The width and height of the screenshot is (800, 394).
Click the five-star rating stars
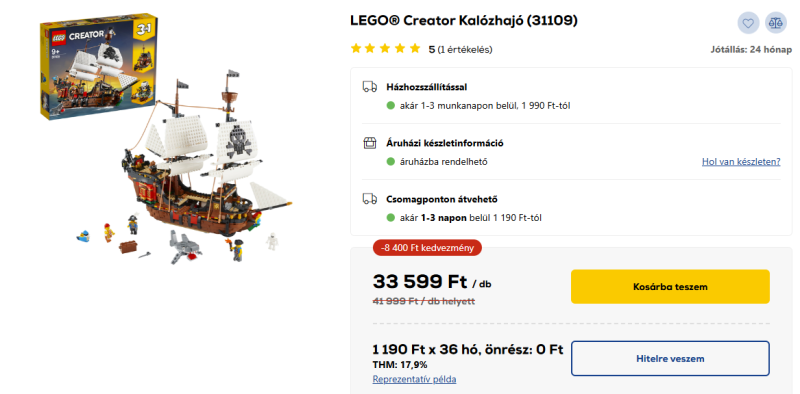386,49
